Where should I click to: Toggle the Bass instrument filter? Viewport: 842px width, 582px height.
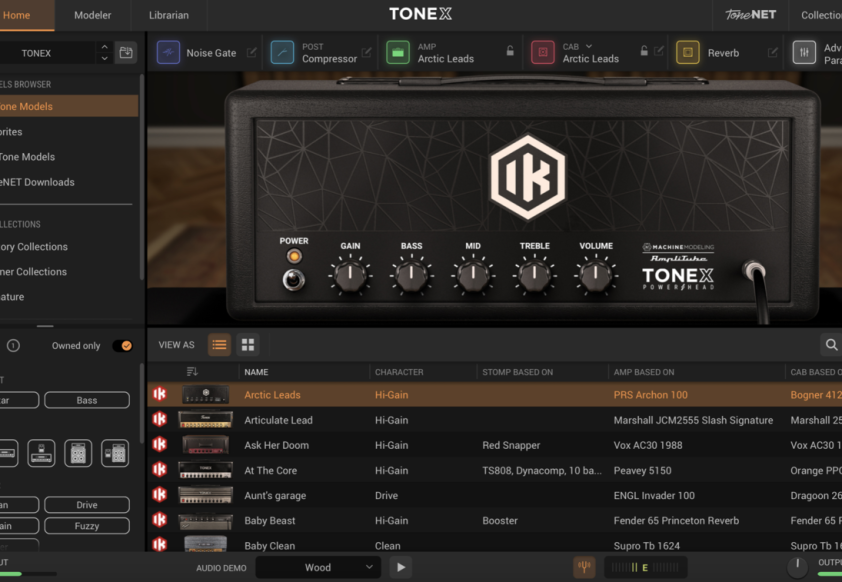point(86,400)
